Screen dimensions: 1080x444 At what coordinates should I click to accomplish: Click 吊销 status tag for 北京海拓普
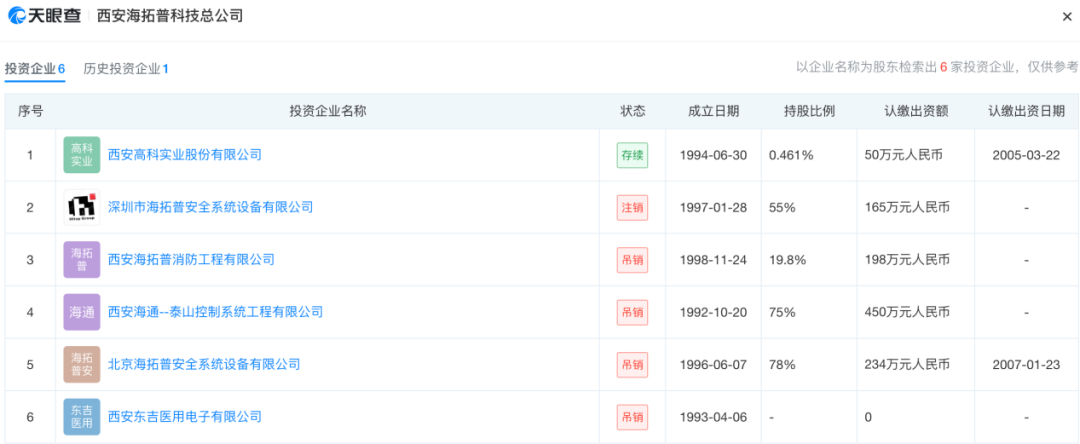point(632,365)
